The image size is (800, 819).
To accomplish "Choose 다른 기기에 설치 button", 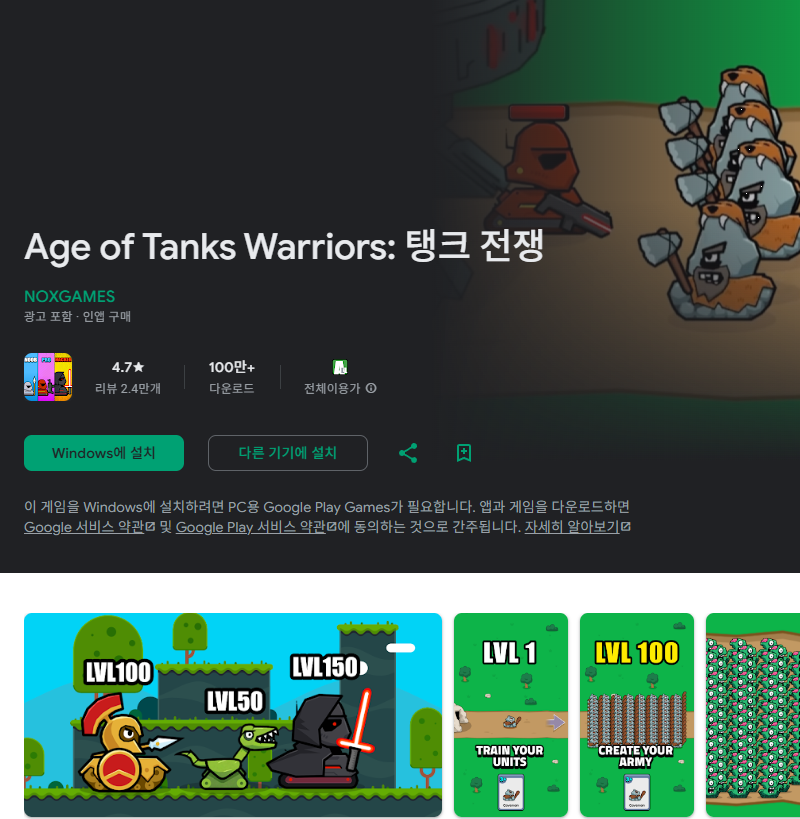I will 288,453.
